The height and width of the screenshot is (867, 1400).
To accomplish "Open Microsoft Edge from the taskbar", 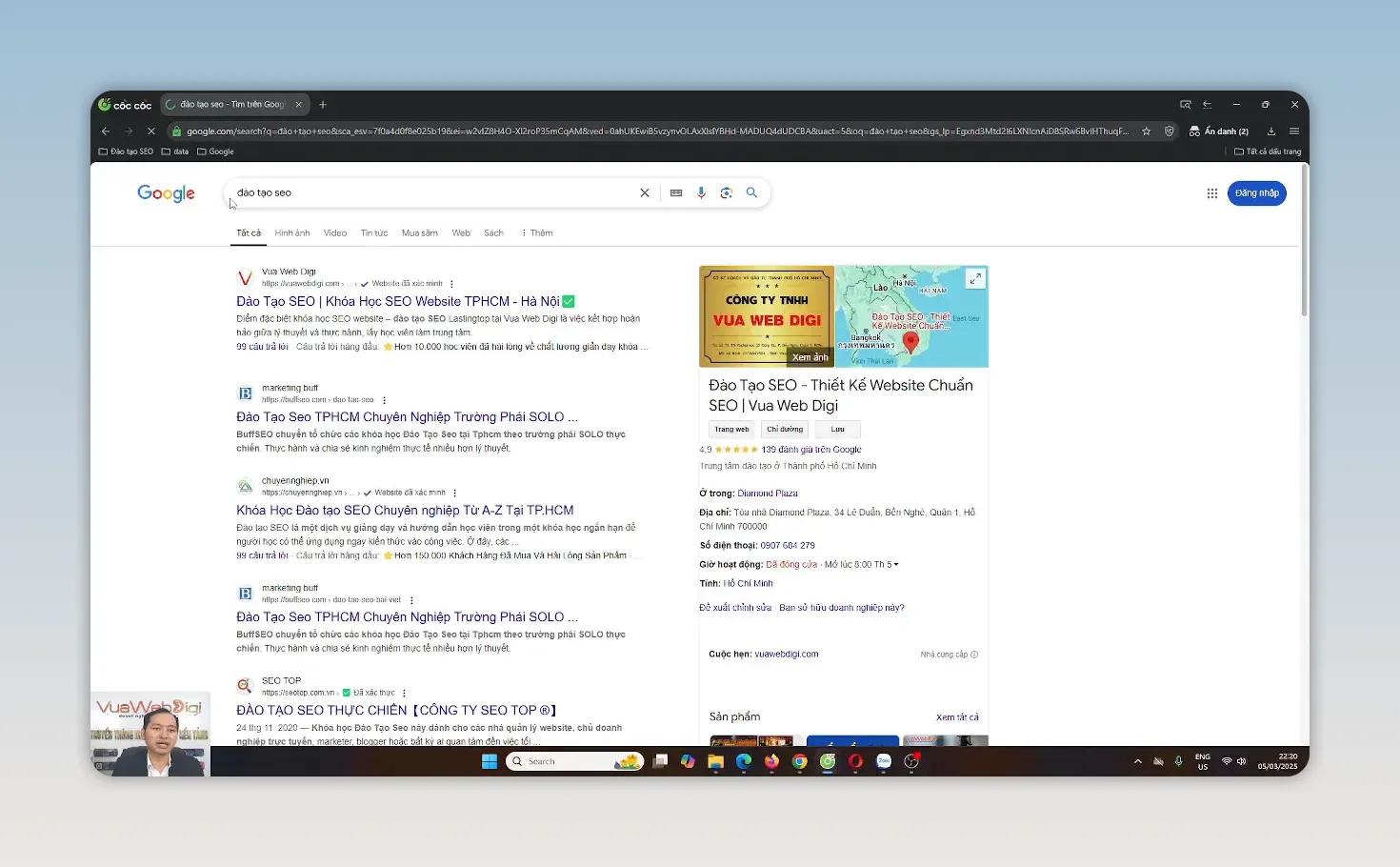I will [744, 761].
